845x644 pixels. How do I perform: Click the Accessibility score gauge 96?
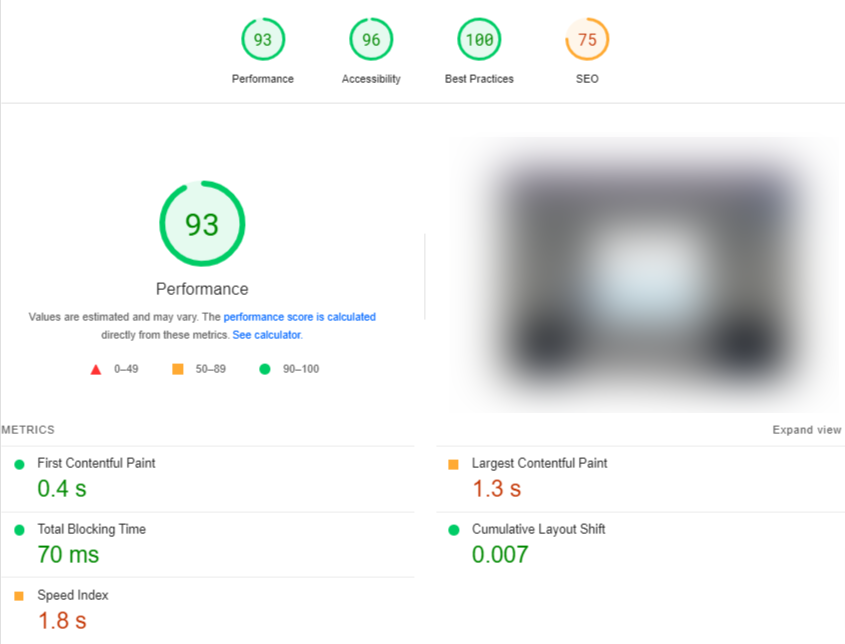pyautogui.click(x=371, y=40)
